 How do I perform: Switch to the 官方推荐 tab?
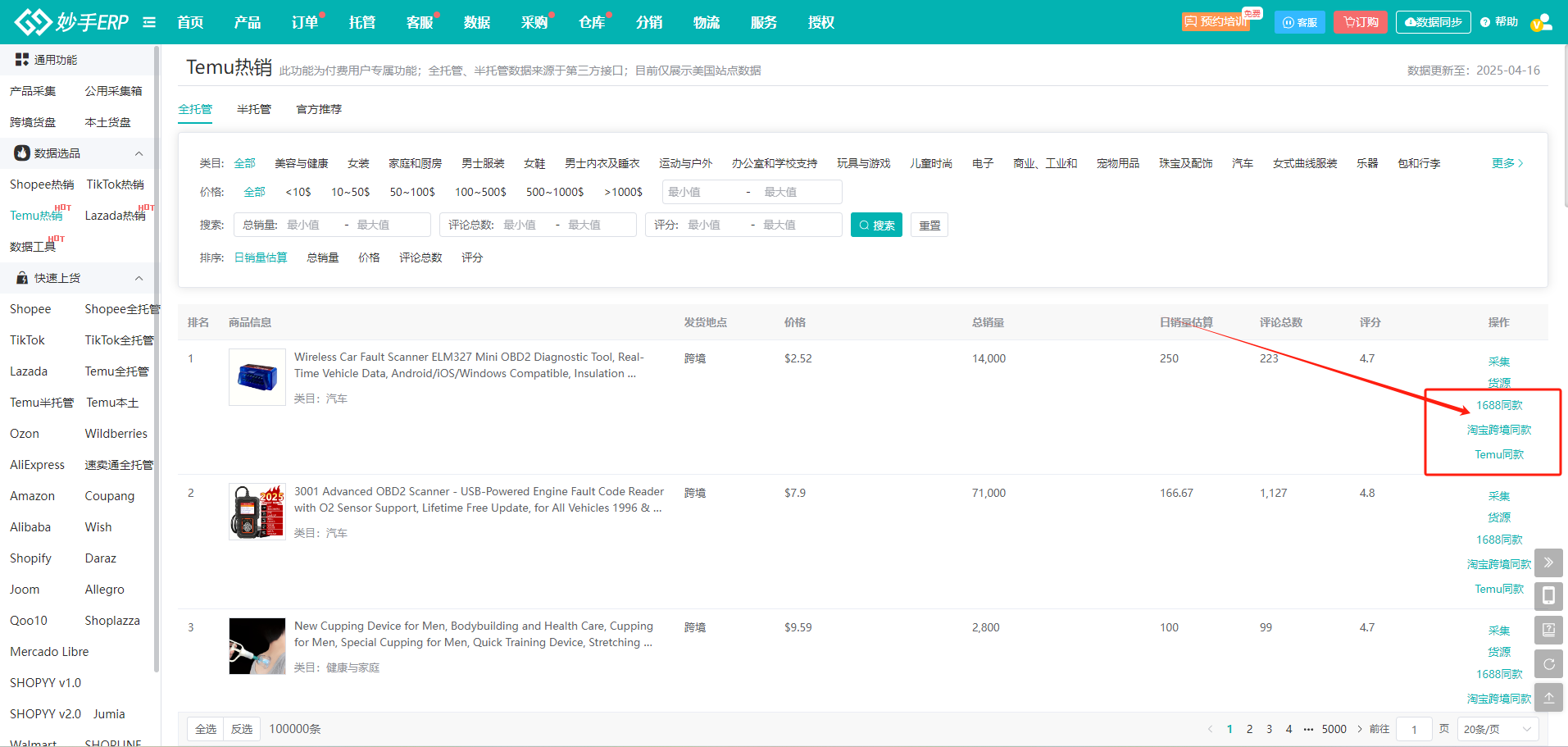click(x=319, y=109)
